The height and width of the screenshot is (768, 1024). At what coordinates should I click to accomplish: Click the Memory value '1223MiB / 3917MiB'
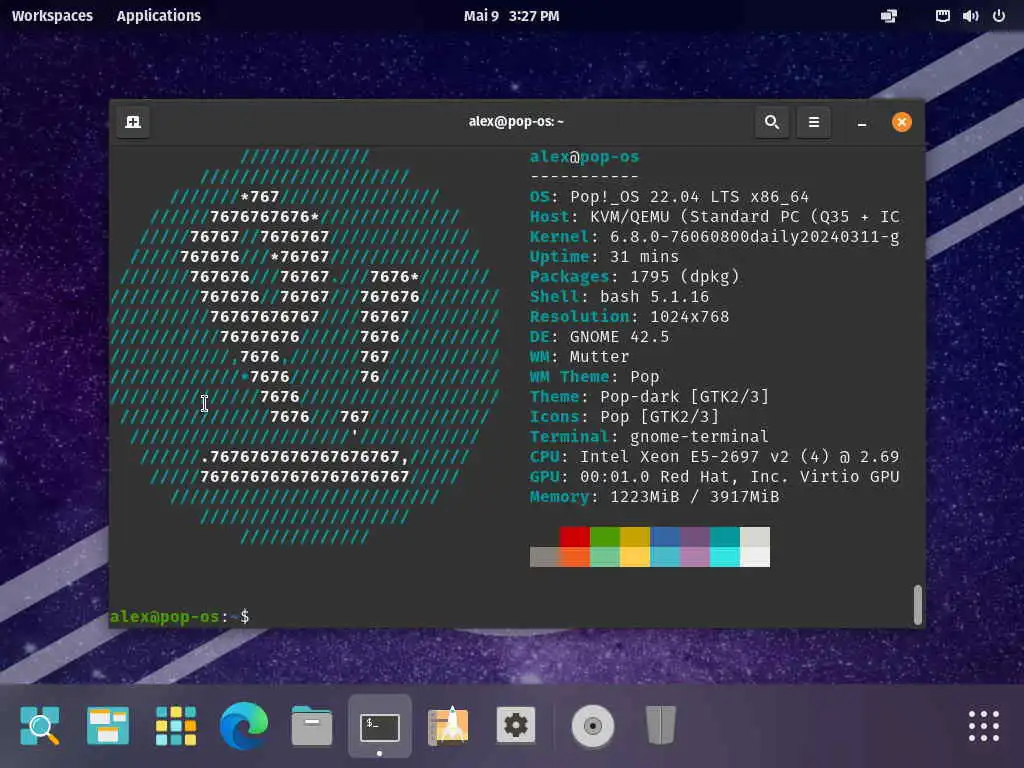point(694,497)
